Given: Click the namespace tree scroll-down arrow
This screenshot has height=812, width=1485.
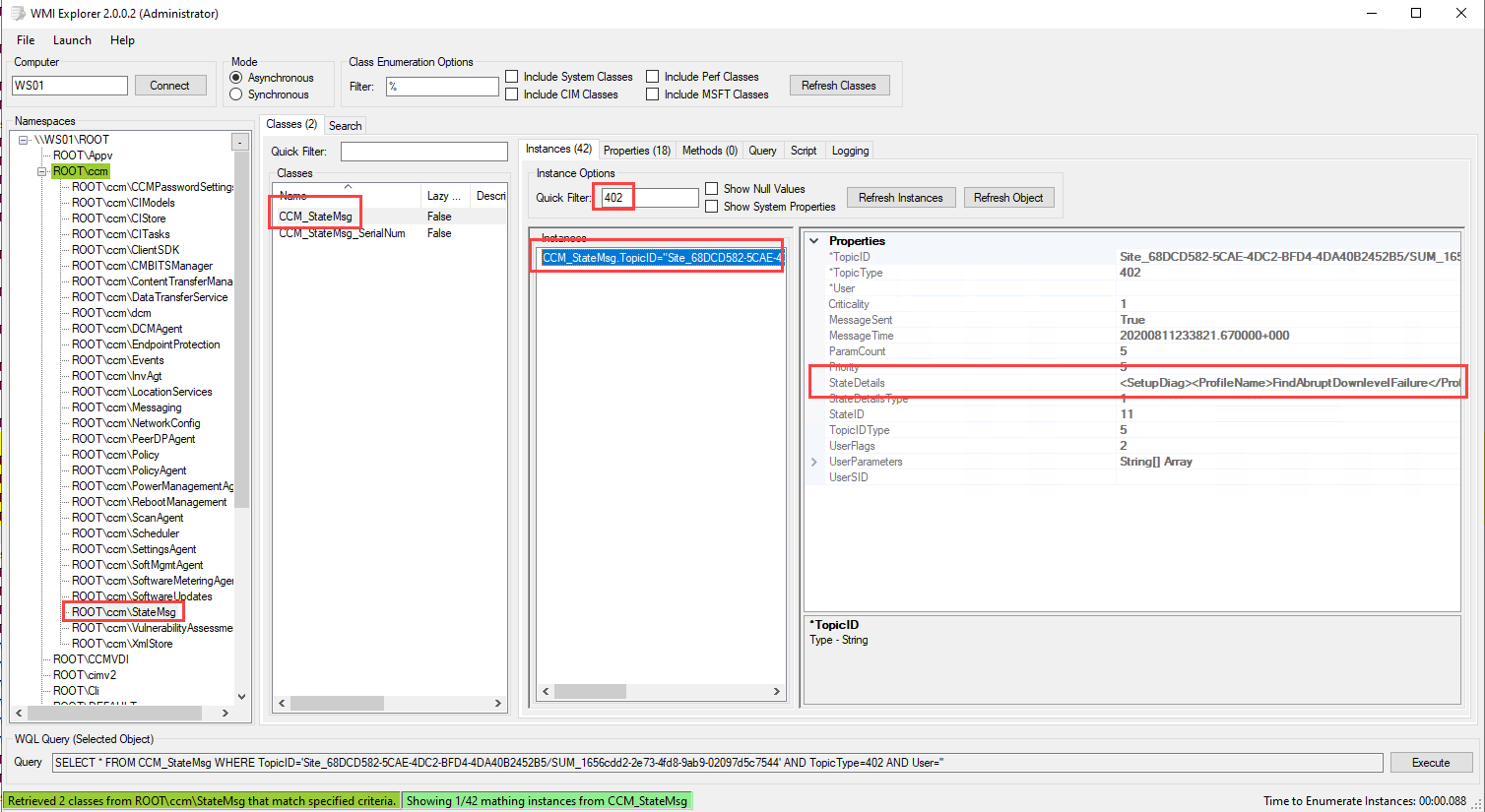Looking at the screenshot, I should 241,696.
